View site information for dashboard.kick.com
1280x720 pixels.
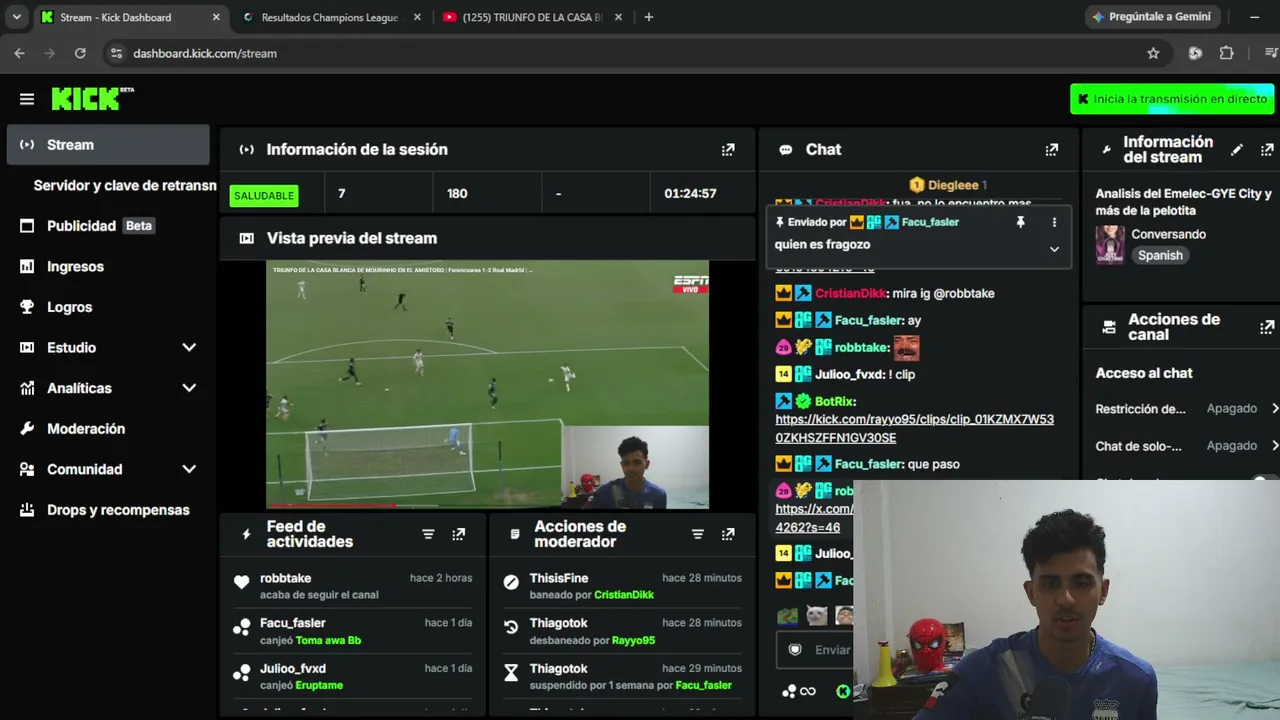coord(115,53)
